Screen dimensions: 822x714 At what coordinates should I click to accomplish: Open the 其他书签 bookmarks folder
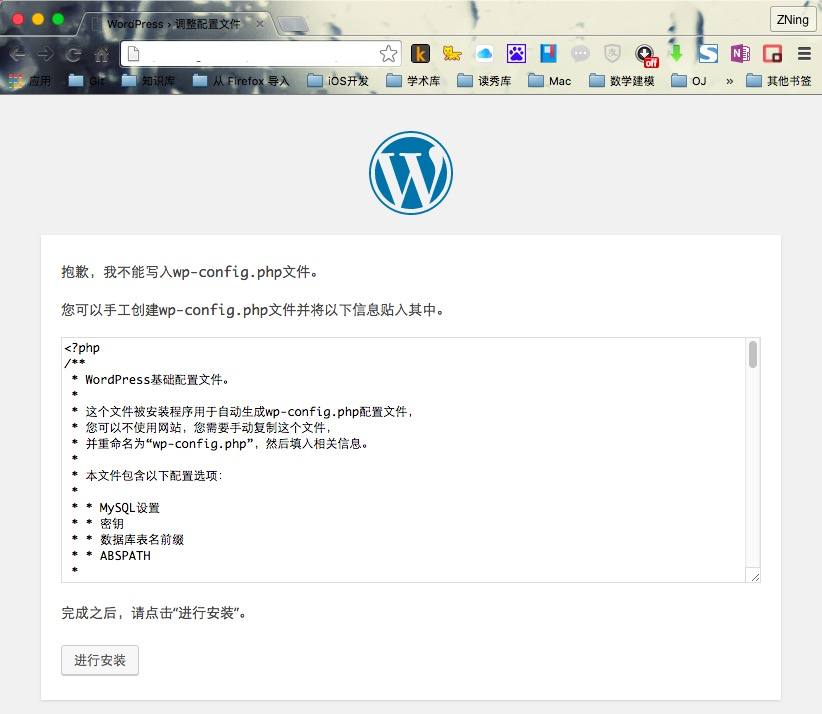[x=778, y=81]
